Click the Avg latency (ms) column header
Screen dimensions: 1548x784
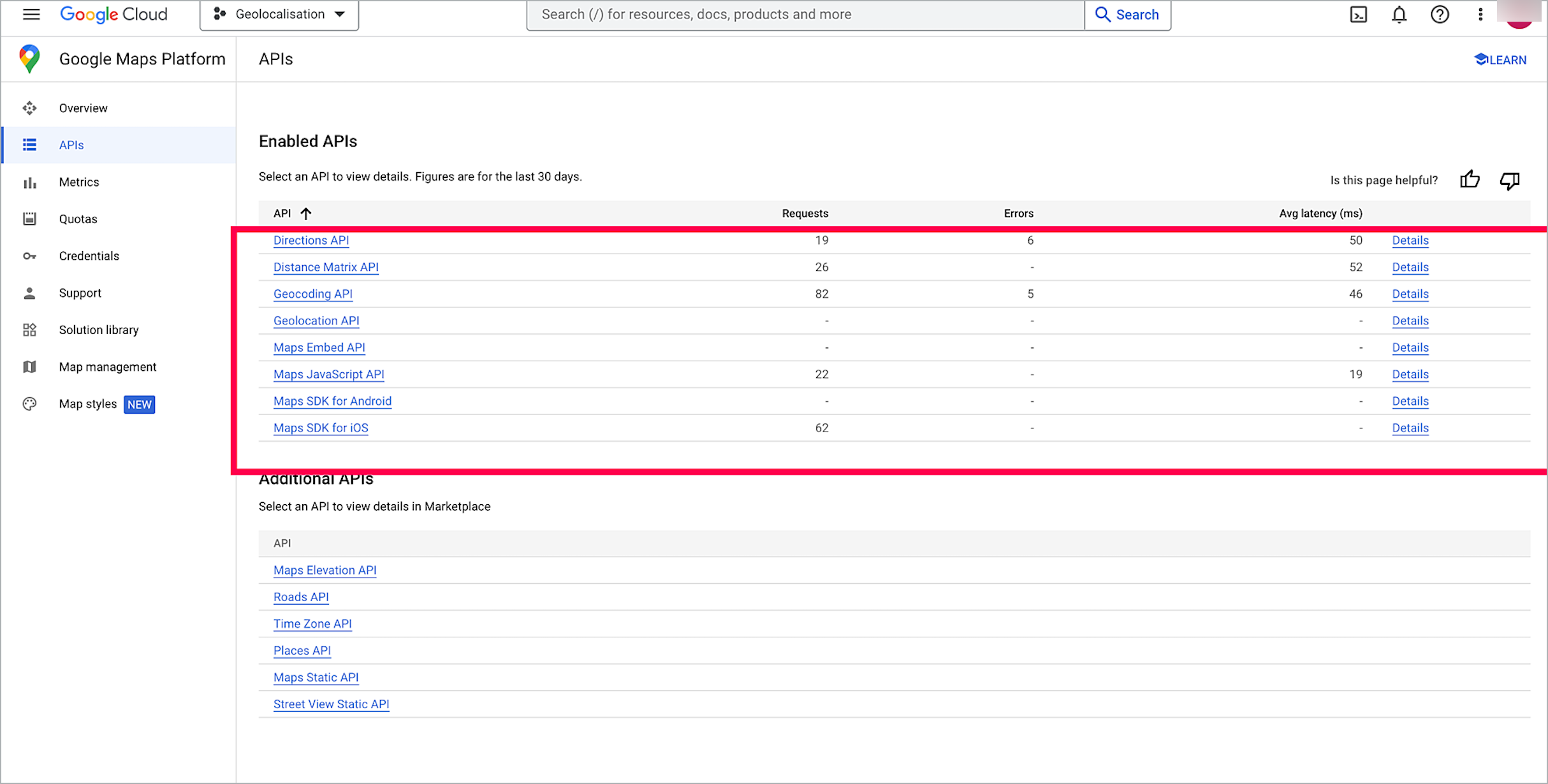tap(1320, 214)
